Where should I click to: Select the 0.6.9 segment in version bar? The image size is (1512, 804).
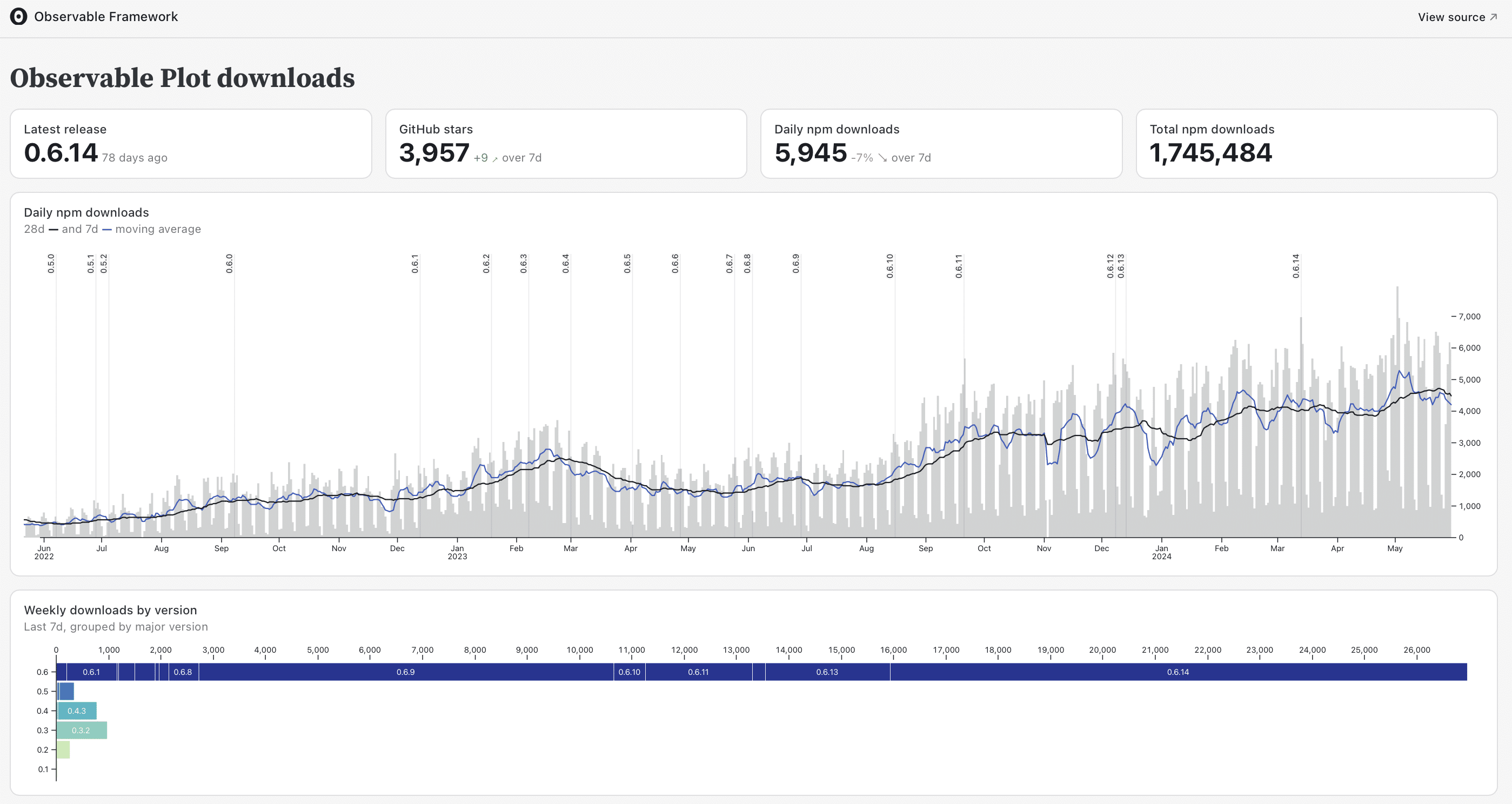406,672
